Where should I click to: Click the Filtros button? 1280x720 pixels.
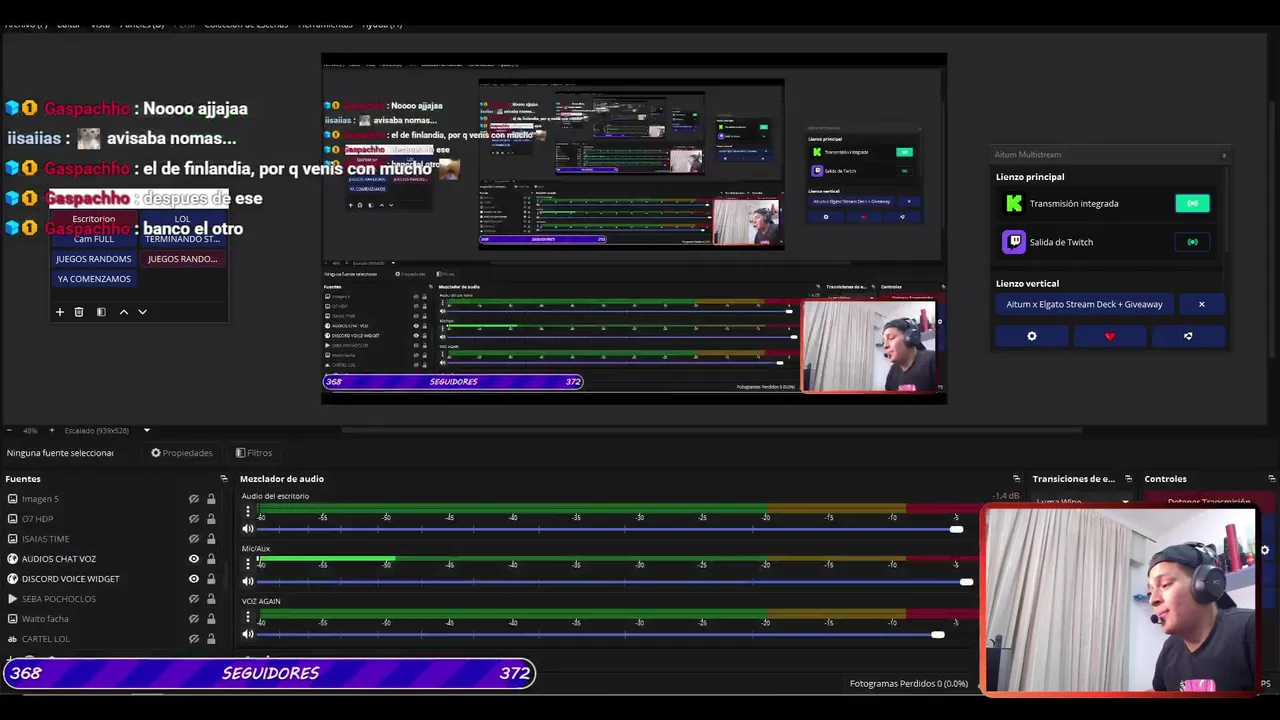[254, 453]
